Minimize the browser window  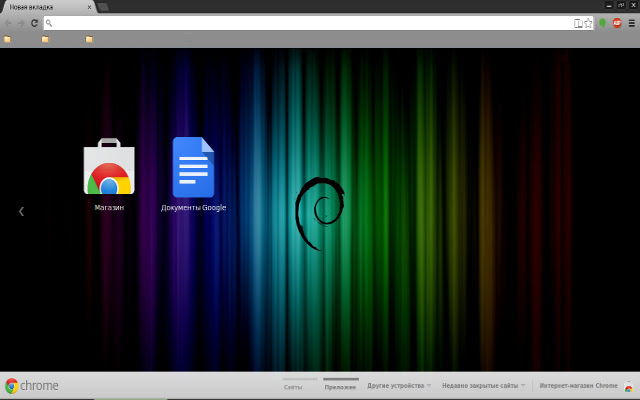609,5
